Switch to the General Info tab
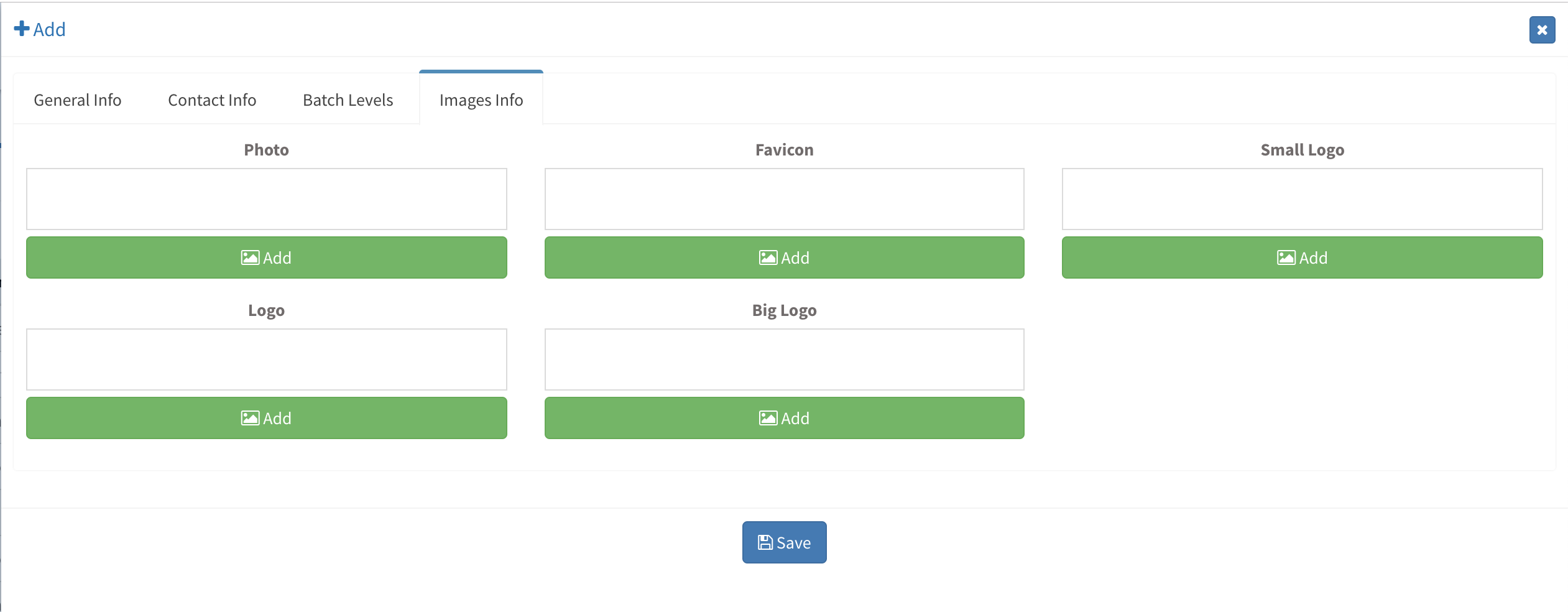 tap(78, 100)
